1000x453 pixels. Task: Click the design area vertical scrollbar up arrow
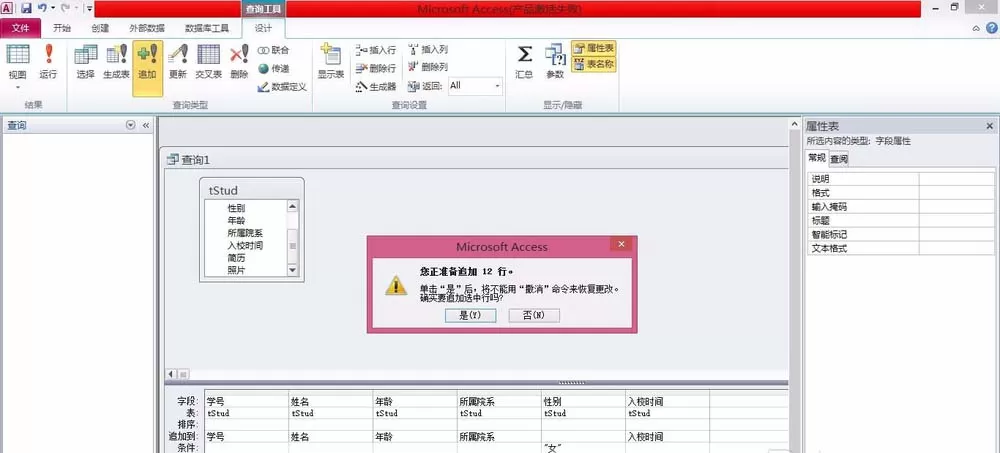coord(795,124)
